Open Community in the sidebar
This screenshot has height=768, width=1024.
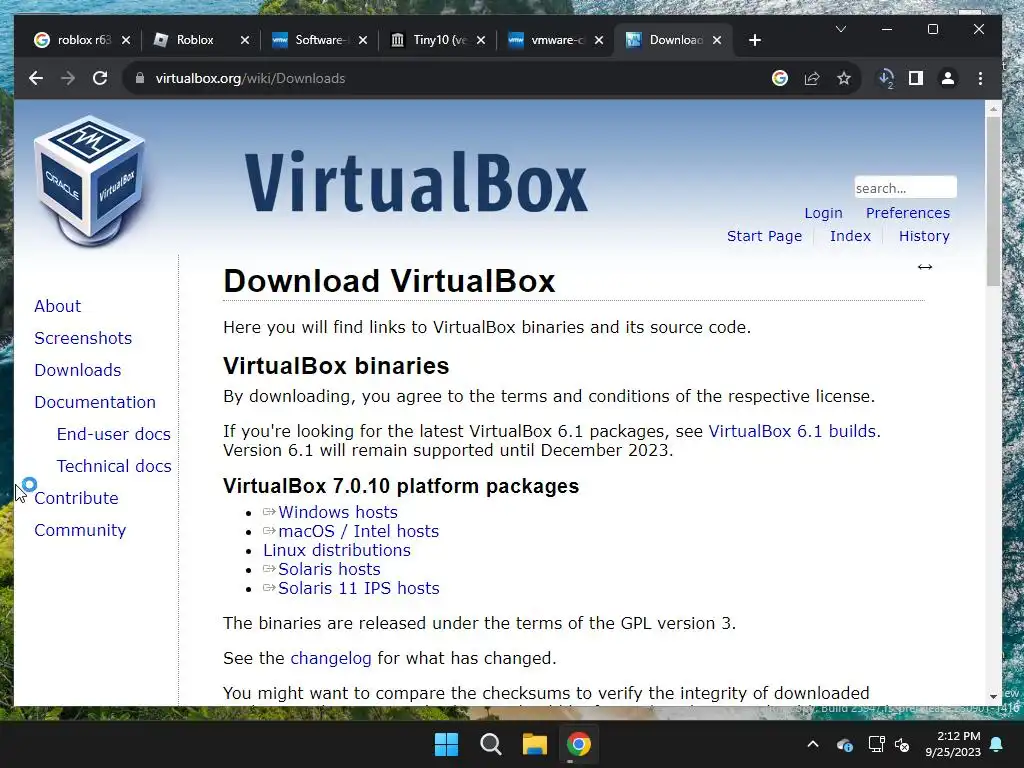pyautogui.click(x=80, y=530)
